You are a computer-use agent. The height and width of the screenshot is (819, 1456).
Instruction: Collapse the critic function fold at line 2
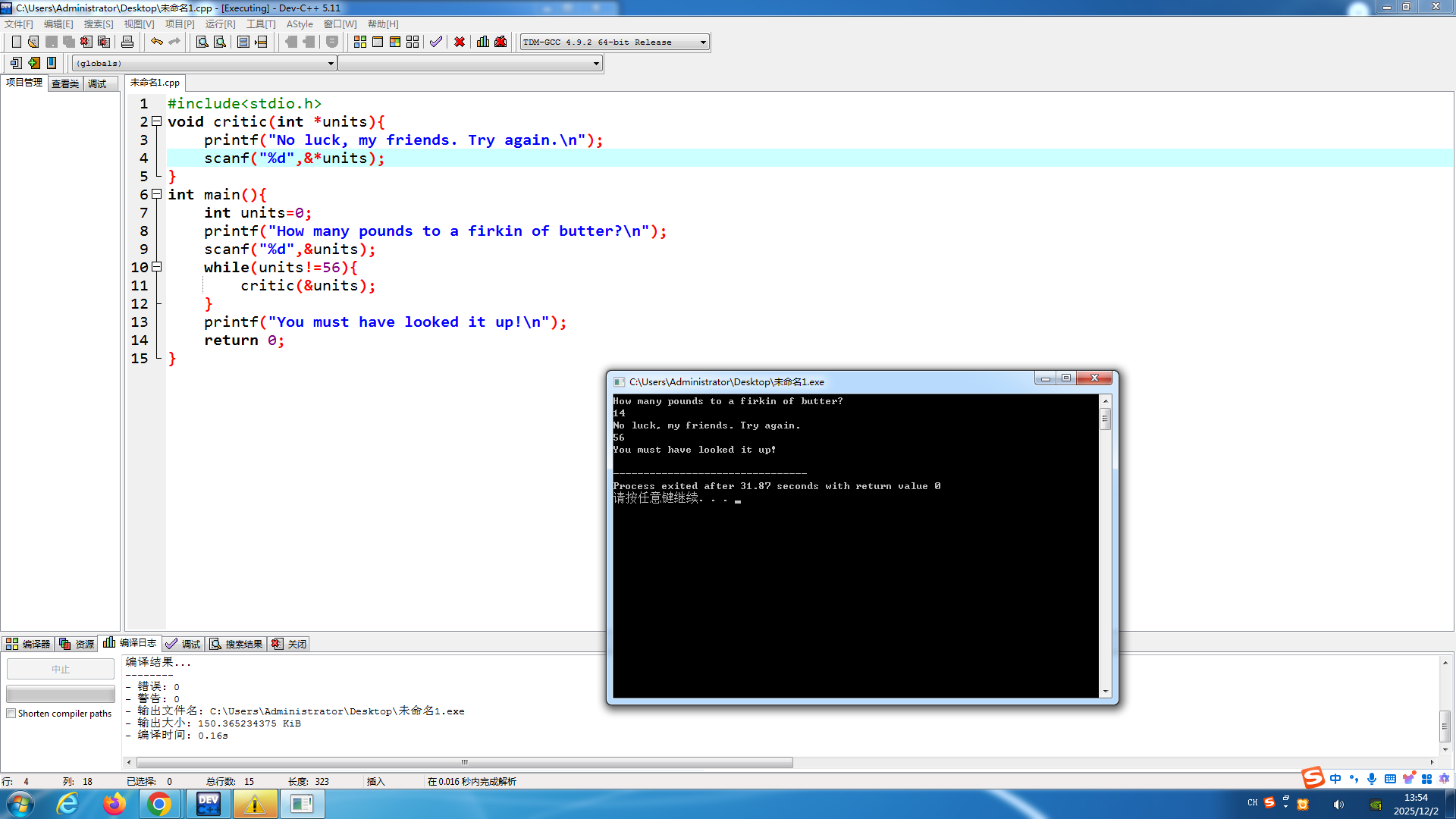click(x=156, y=121)
